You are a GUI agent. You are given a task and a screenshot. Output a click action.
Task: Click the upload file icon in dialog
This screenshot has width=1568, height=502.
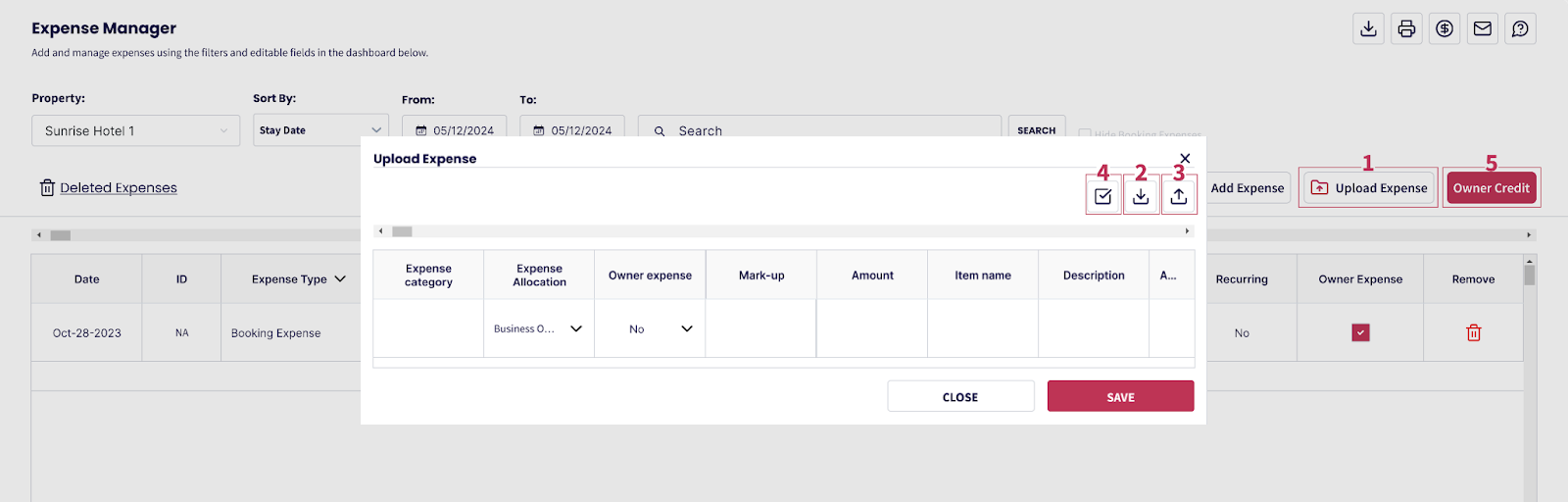[x=1179, y=196]
